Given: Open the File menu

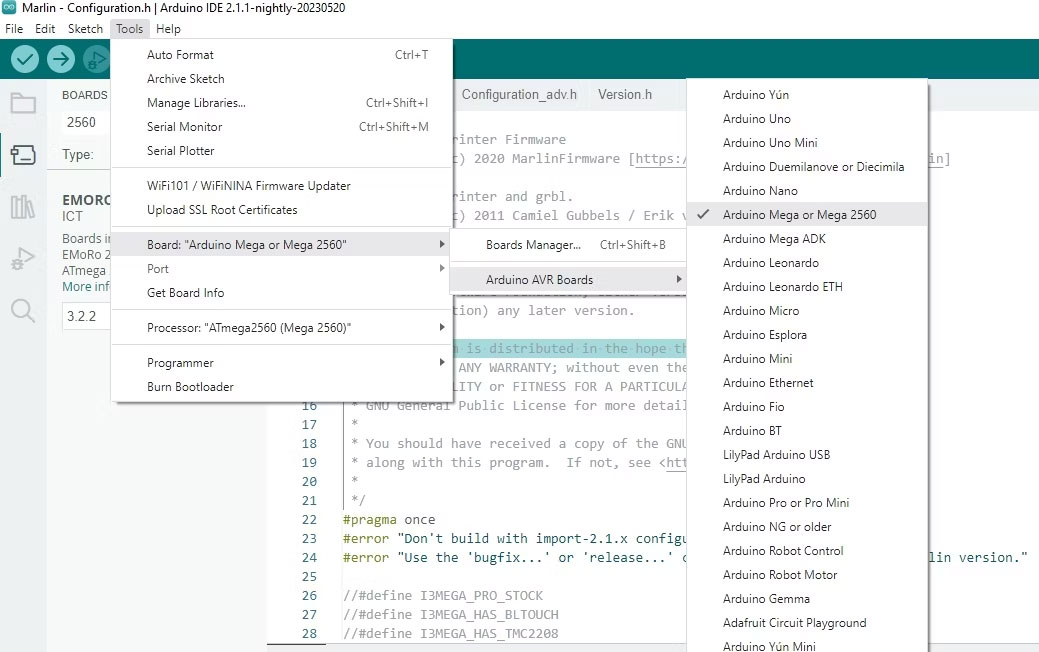Looking at the screenshot, I should pyautogui.click(x=14, y=28).
